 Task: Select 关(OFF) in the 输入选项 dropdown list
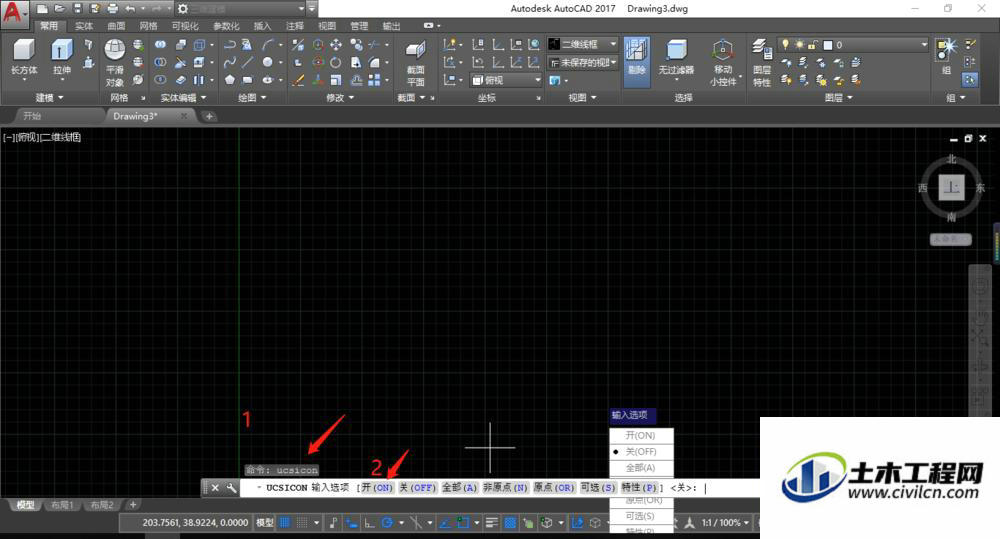642,452
